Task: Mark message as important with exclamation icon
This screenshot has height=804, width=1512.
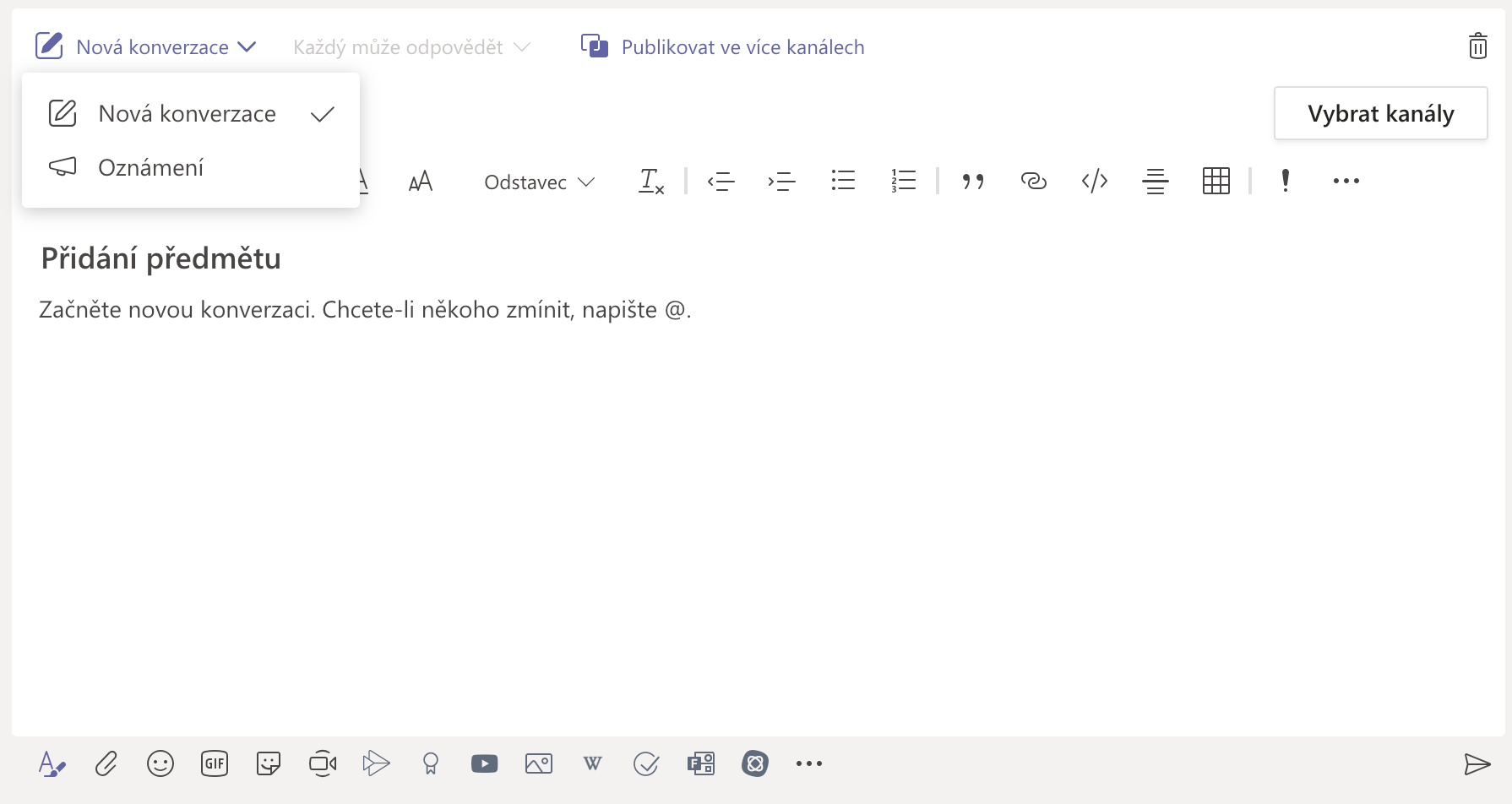Action: pyautogui.click(x=1285, y=181)
